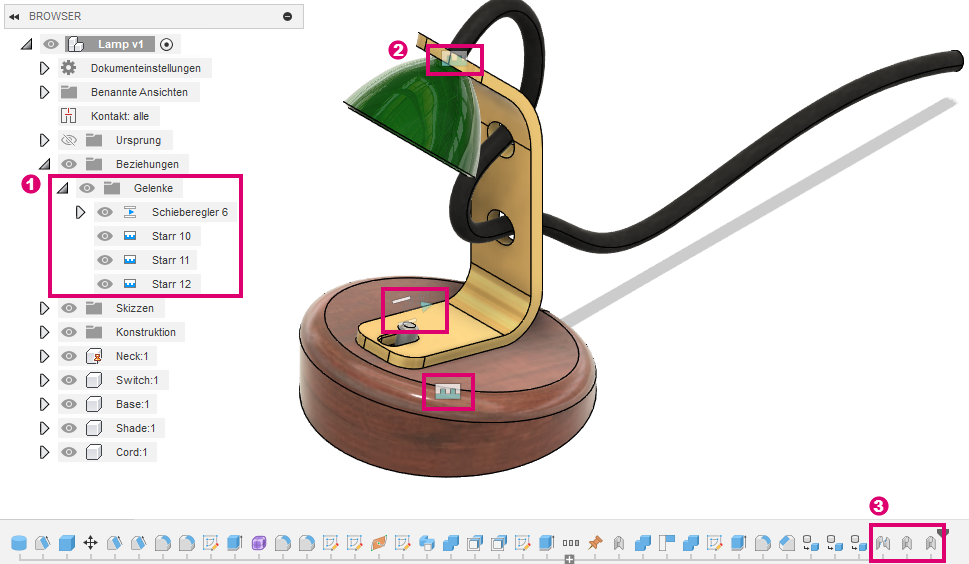Expand Dokumenteinstellungen
969x564 pixels.
[x=44, y=68]
